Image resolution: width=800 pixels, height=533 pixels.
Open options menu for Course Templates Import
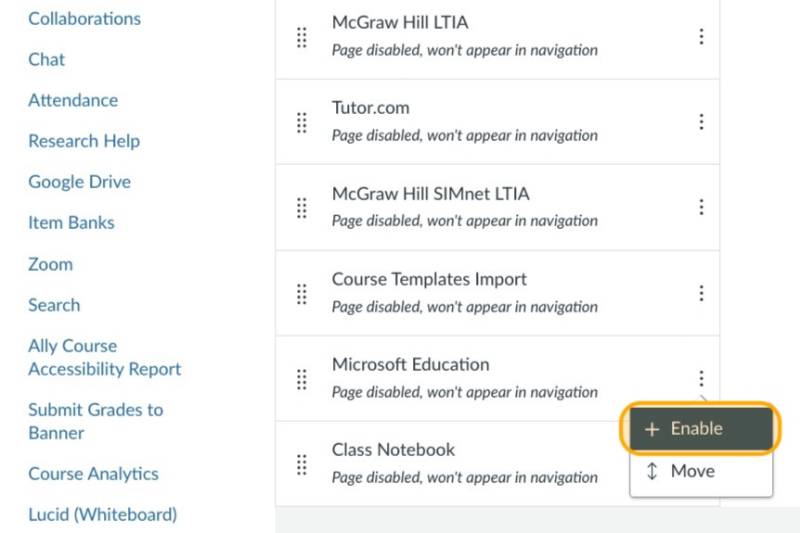point(702,293)
